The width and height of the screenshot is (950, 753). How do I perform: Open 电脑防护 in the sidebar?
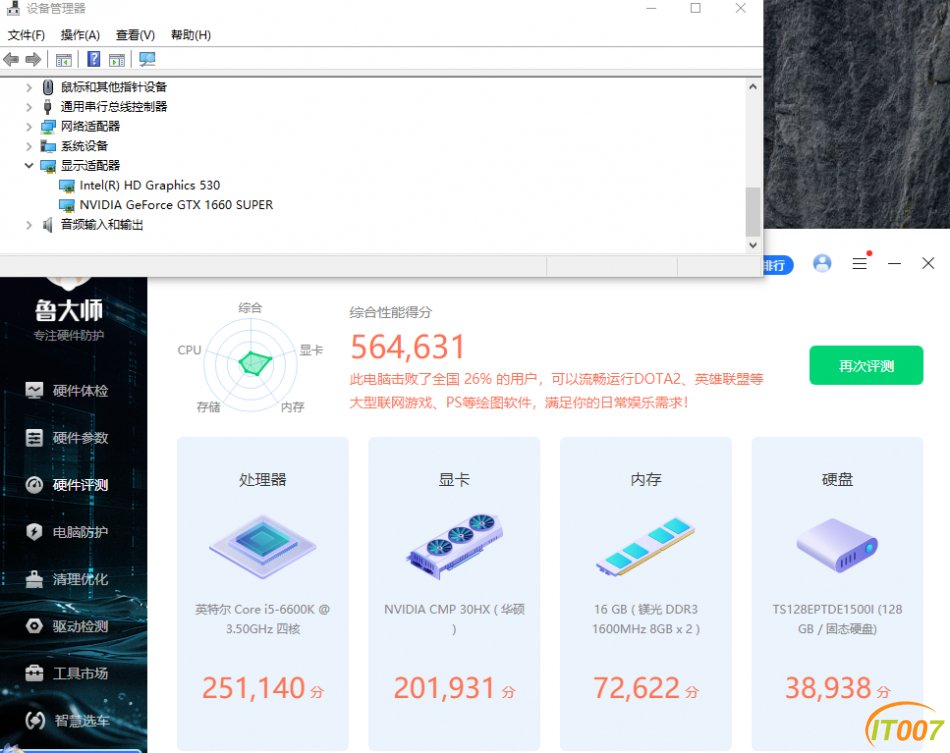pos(67,532)
